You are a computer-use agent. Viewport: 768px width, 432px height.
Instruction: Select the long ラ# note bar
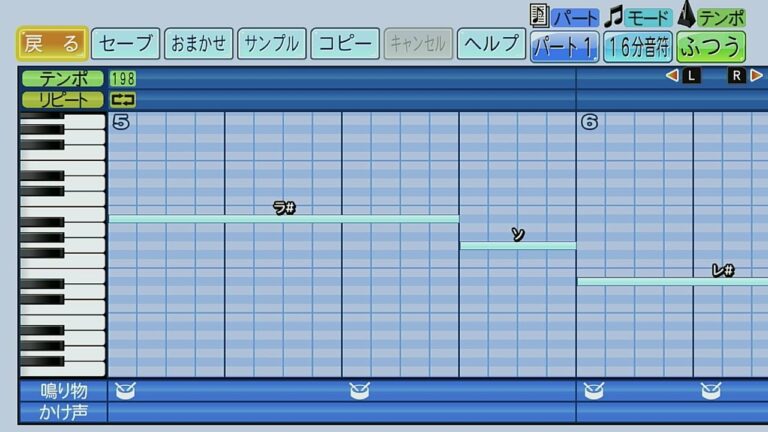point(284,218)
